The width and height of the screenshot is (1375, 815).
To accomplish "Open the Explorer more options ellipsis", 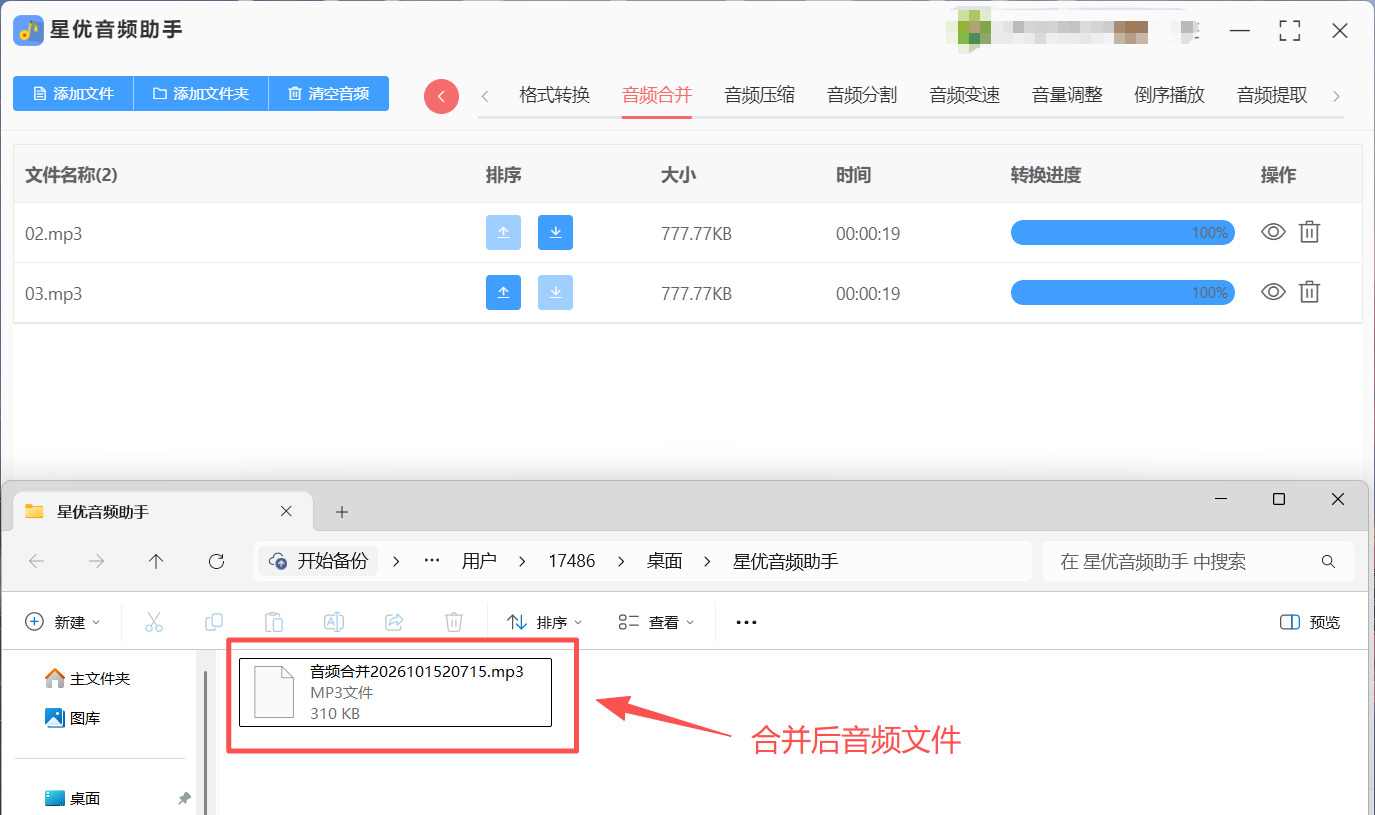I will 746,622.
